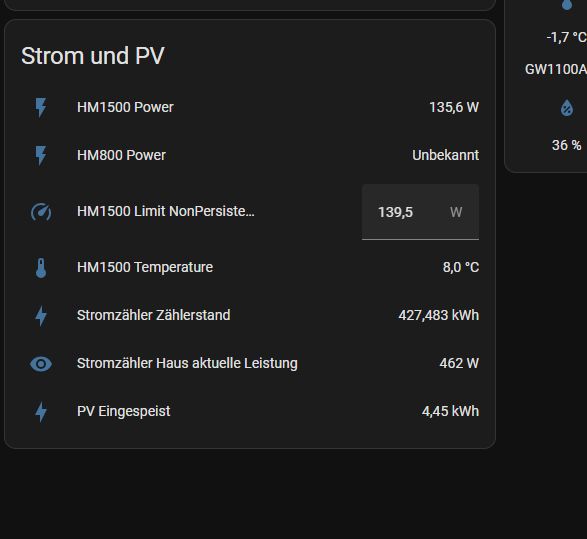Click the Stromzähler Zählerstand bolt icon
The width and height of the screenshot is (587, 539).
pyautogui.click(x=41, y=316)
